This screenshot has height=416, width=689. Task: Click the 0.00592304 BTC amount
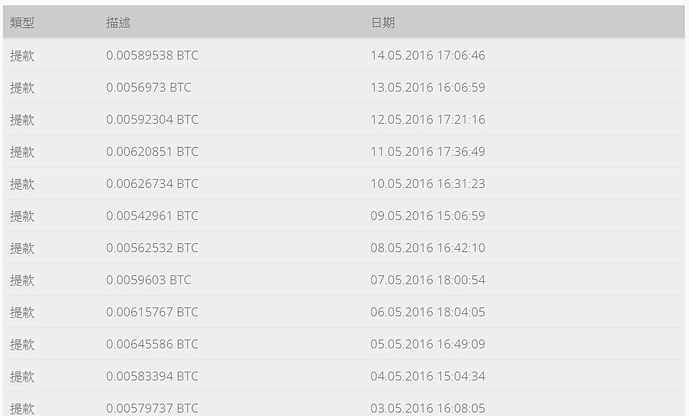coord(152,119)
